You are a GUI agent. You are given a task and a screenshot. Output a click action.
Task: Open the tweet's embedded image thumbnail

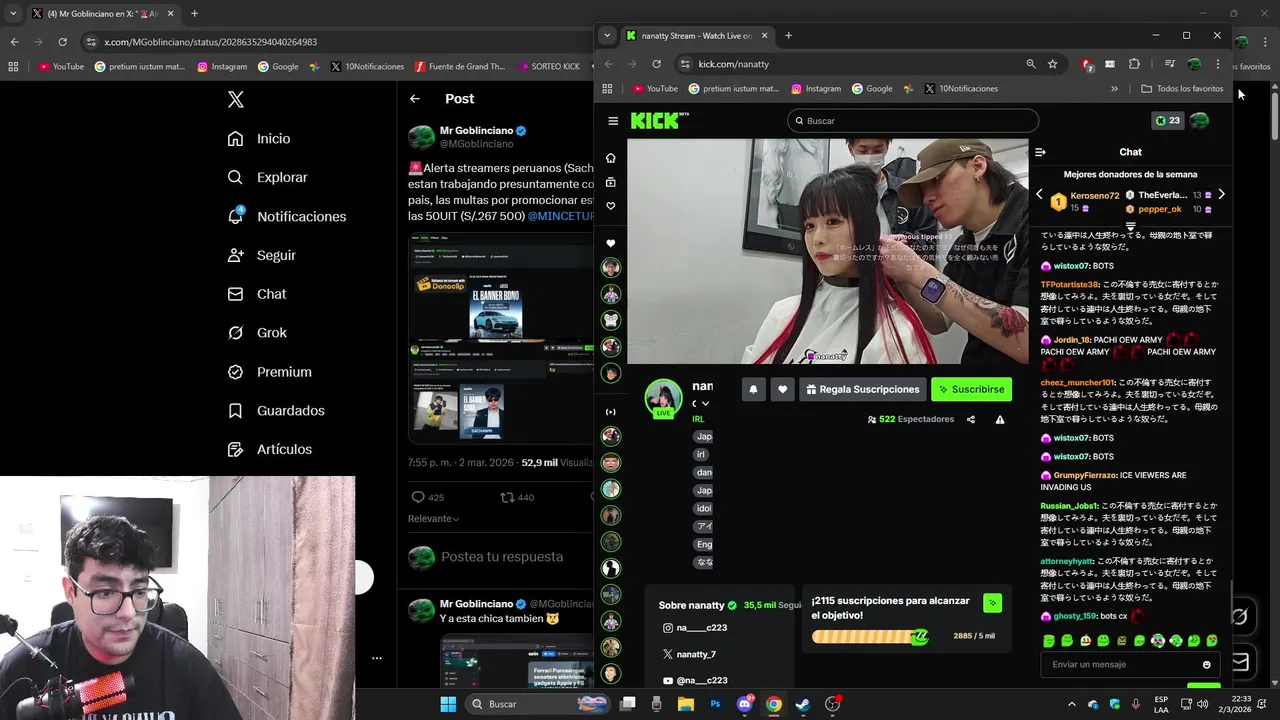[501, 337]
